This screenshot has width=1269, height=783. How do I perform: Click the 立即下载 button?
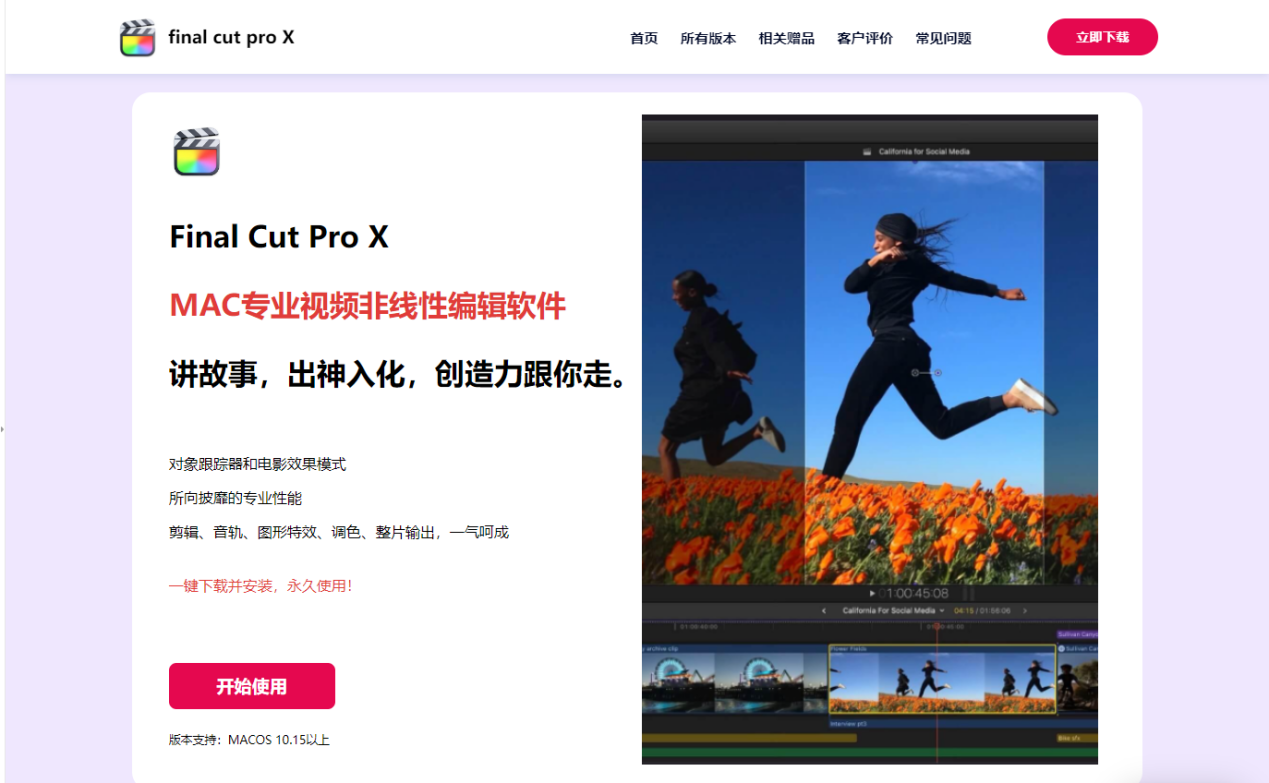(x=1102, y=37)
